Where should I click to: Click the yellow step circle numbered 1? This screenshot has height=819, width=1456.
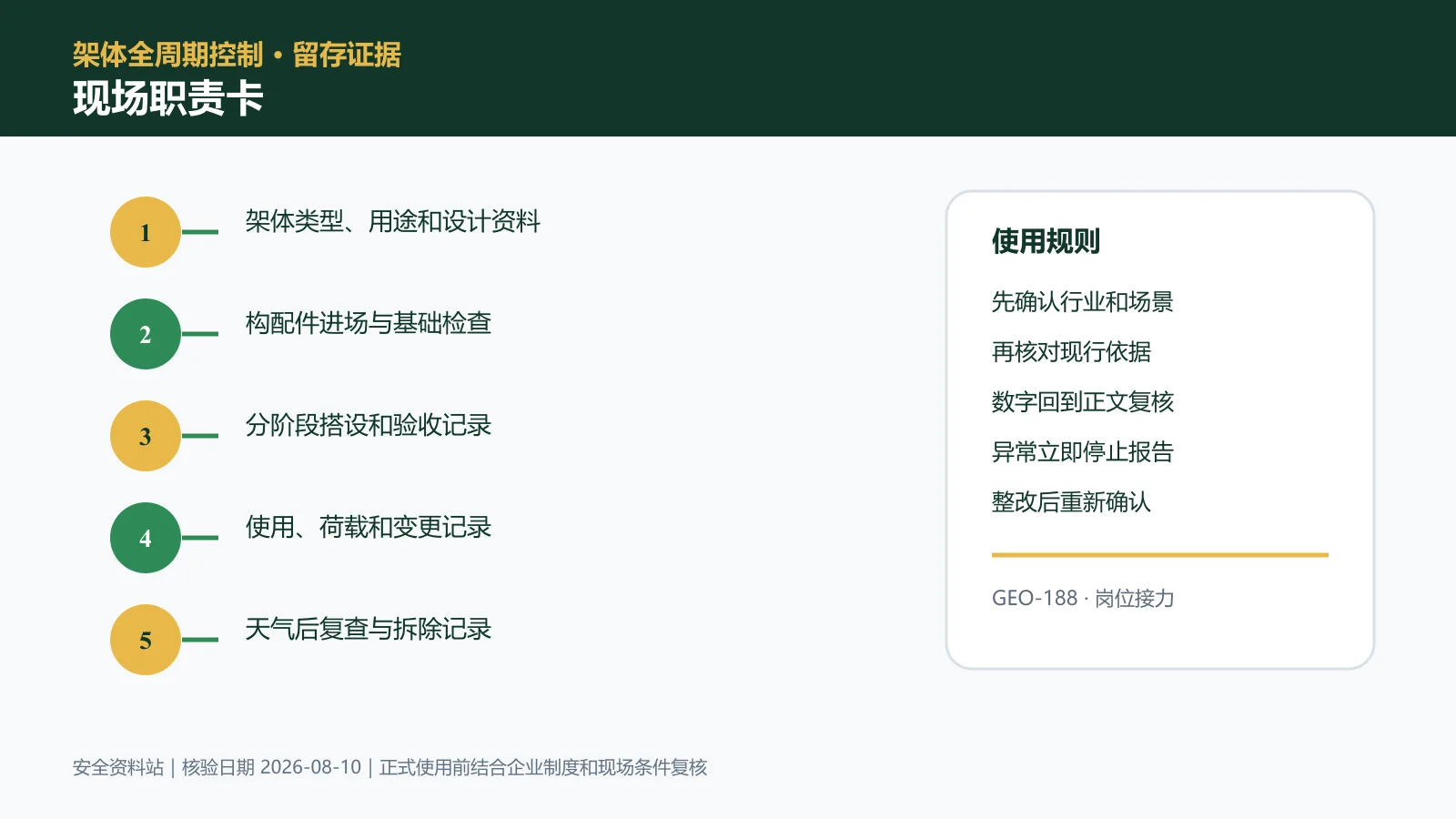[146, 232]
